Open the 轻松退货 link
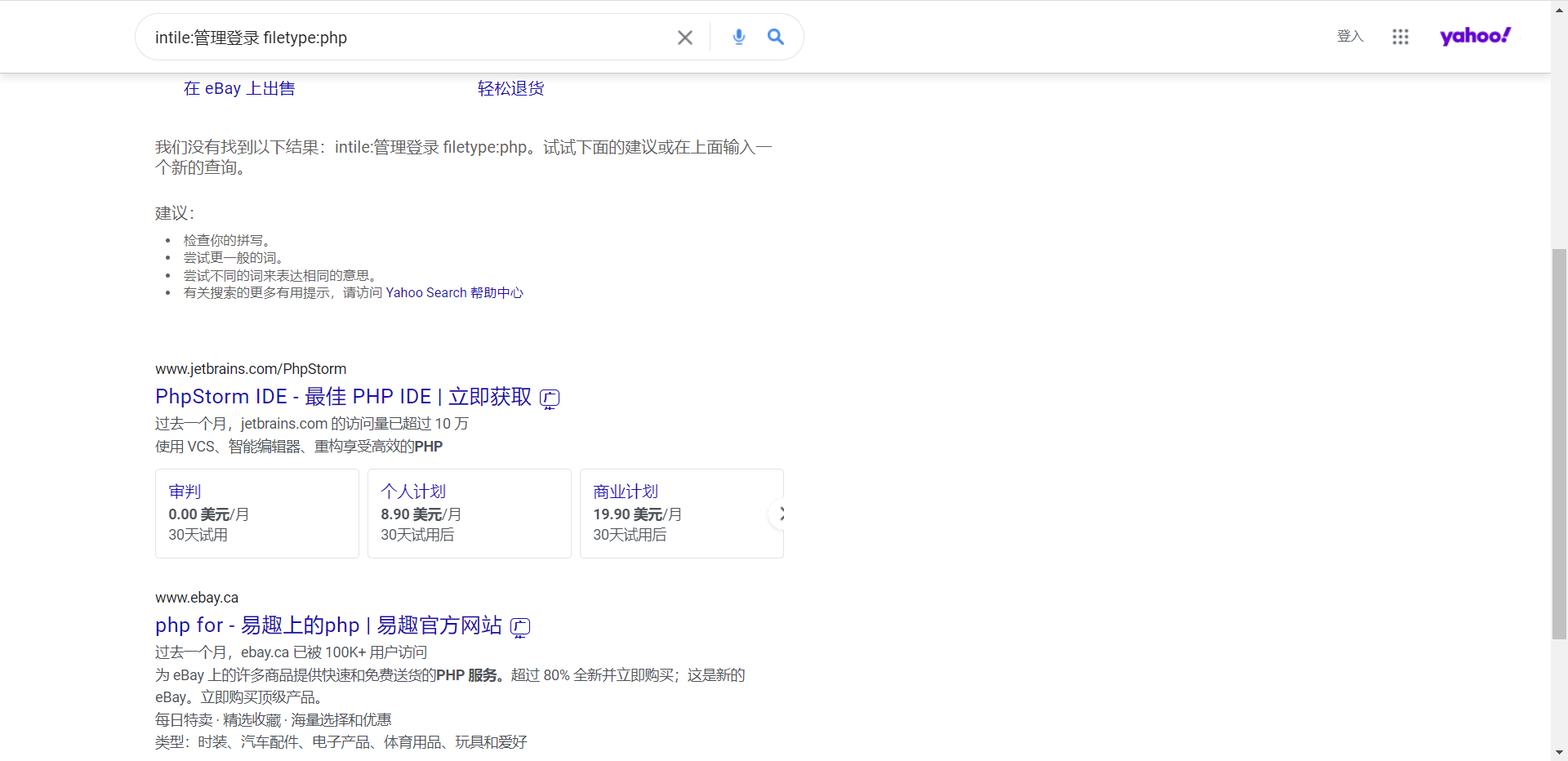 click(x=510, y=88)
